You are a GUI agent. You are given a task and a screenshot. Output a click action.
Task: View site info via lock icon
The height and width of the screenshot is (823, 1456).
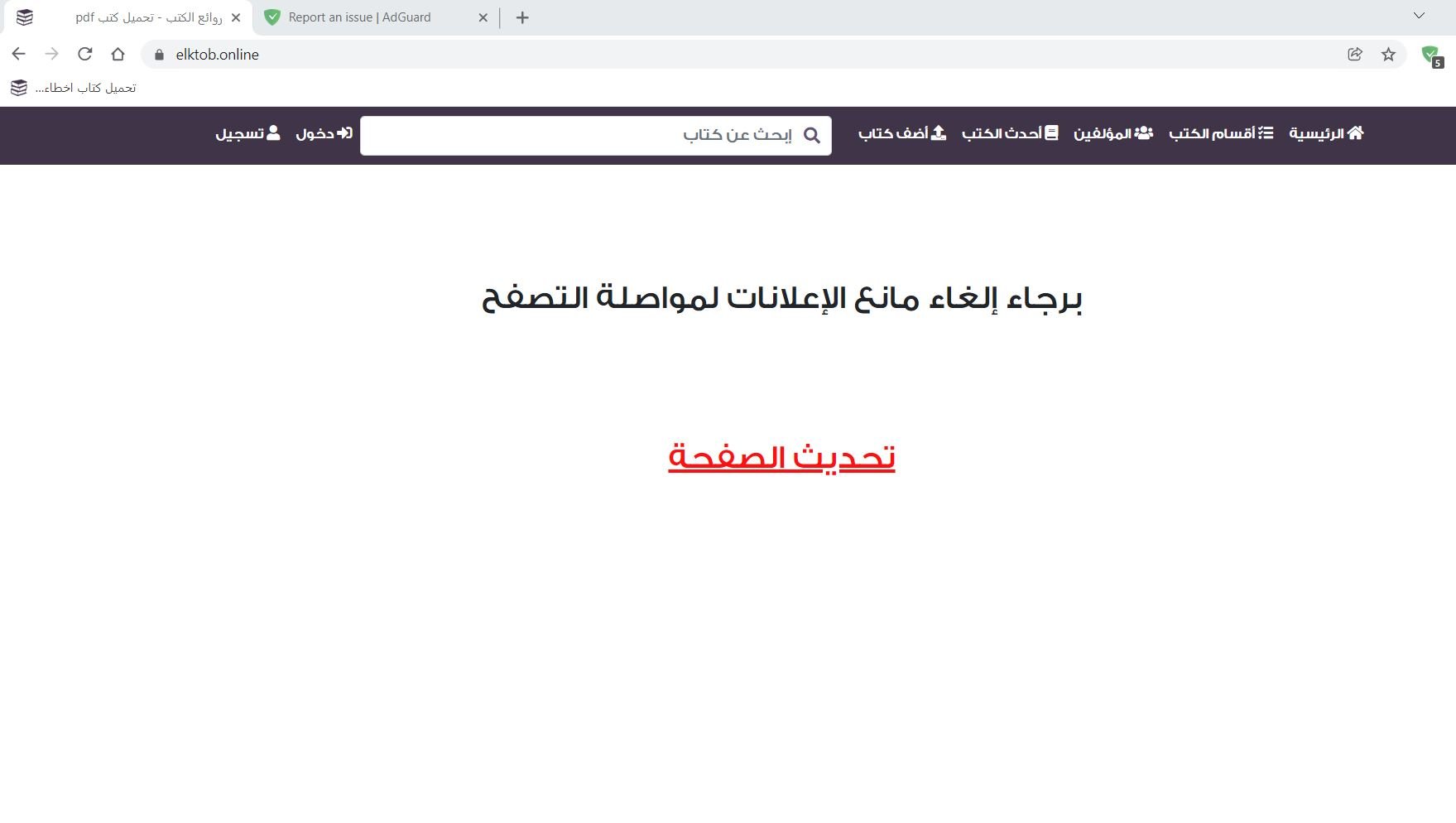(159, 55)
